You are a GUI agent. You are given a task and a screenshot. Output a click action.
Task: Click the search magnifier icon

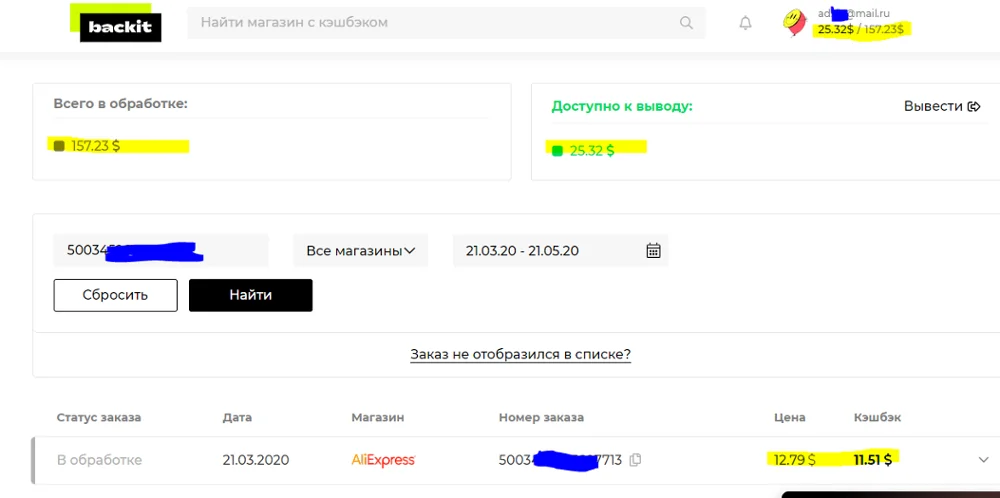(686, 23)
